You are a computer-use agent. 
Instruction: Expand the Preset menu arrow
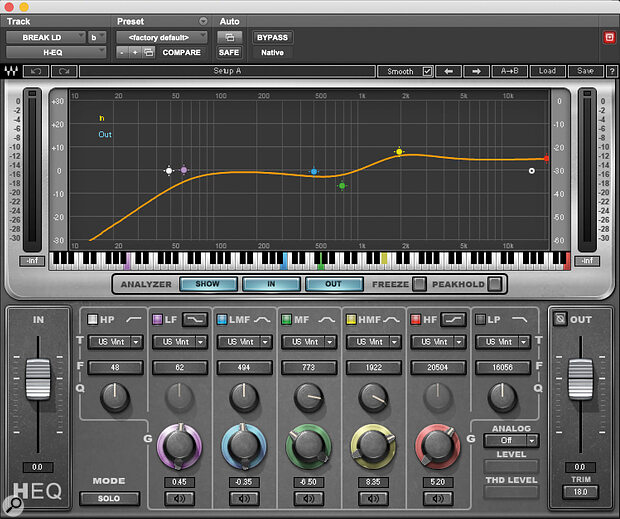(x=203, y=21)
